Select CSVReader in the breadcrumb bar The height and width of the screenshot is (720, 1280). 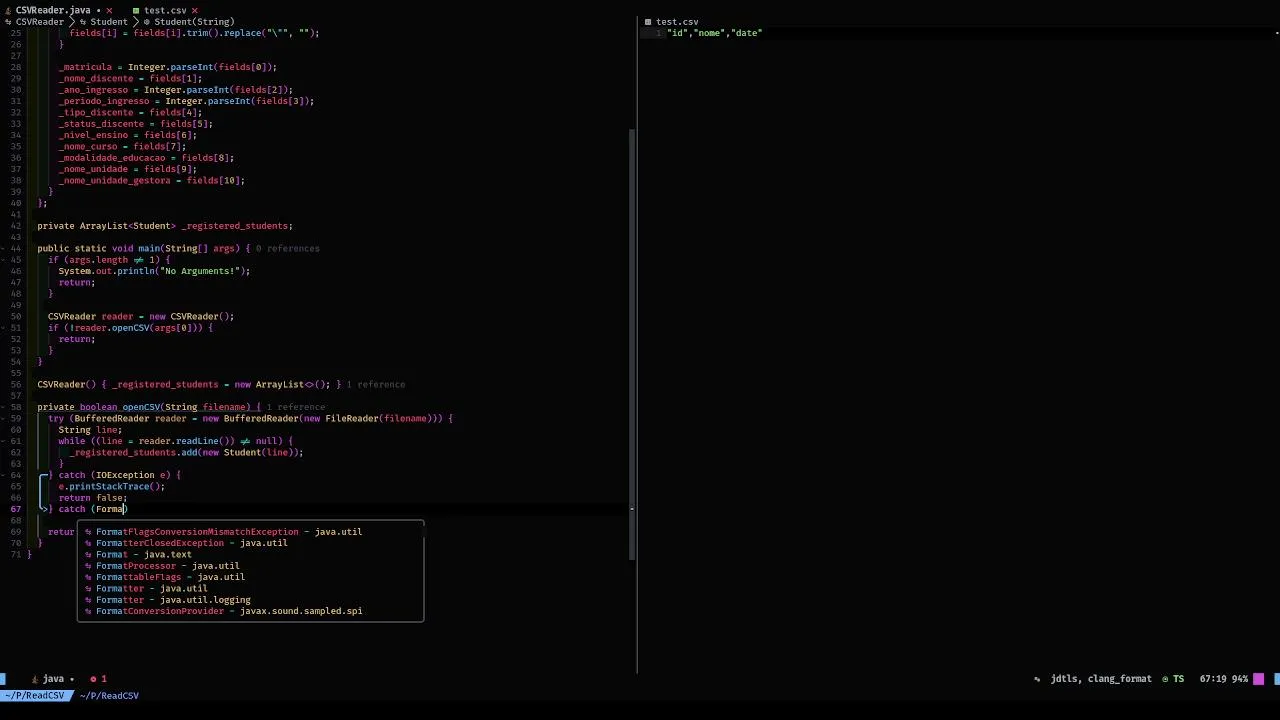(40, 21)
